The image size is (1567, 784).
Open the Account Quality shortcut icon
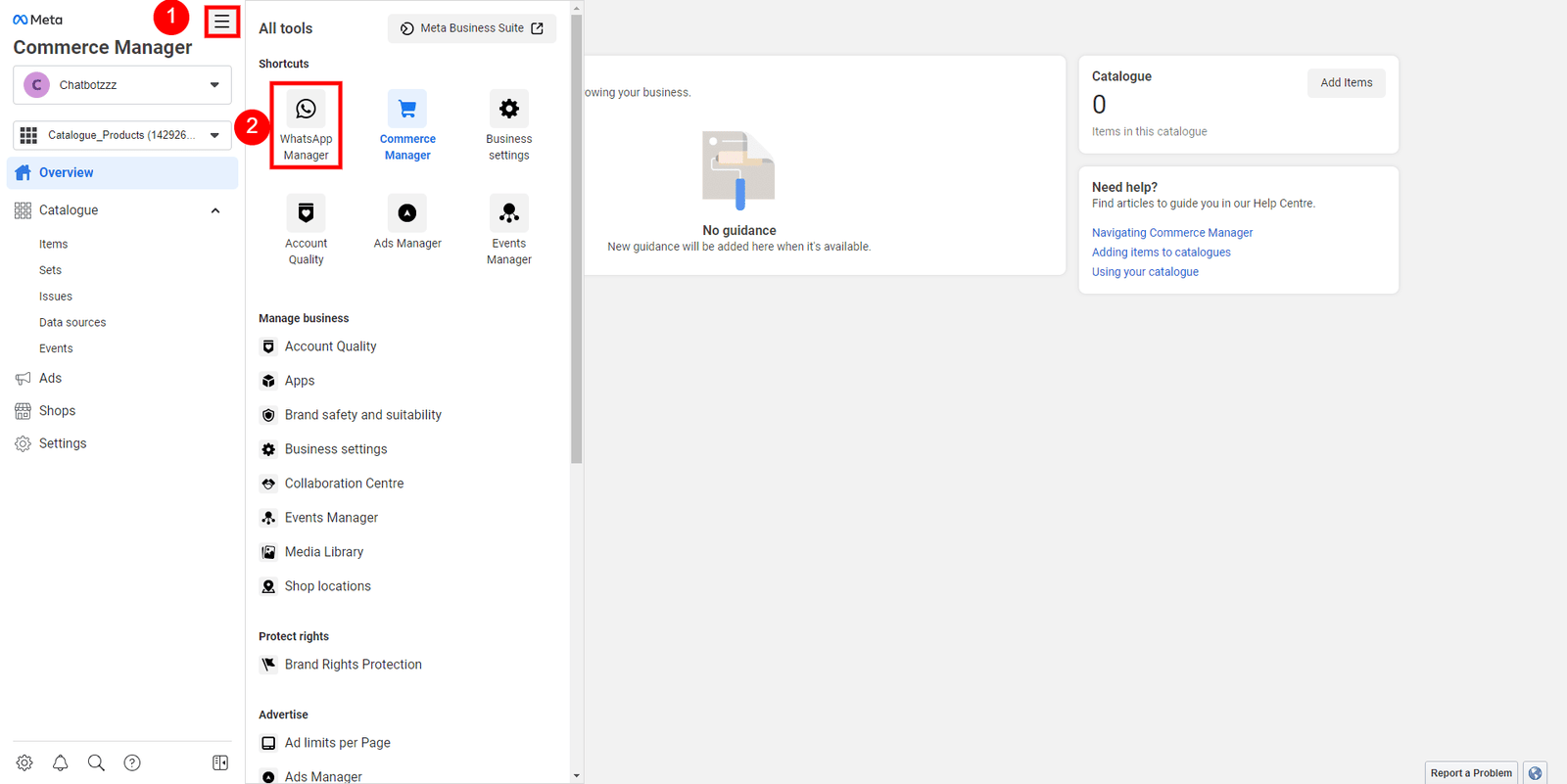pos(306,213)
